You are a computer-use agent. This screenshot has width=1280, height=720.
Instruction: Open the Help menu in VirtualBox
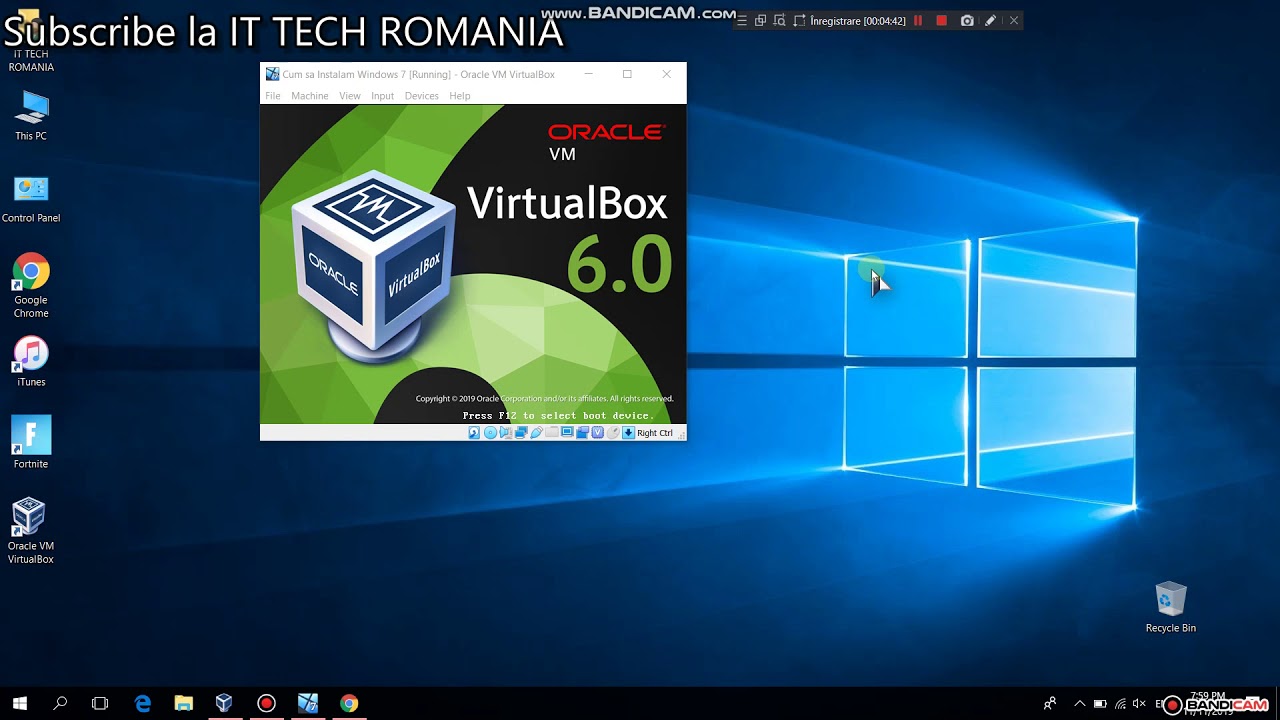[x=459, y=96]
